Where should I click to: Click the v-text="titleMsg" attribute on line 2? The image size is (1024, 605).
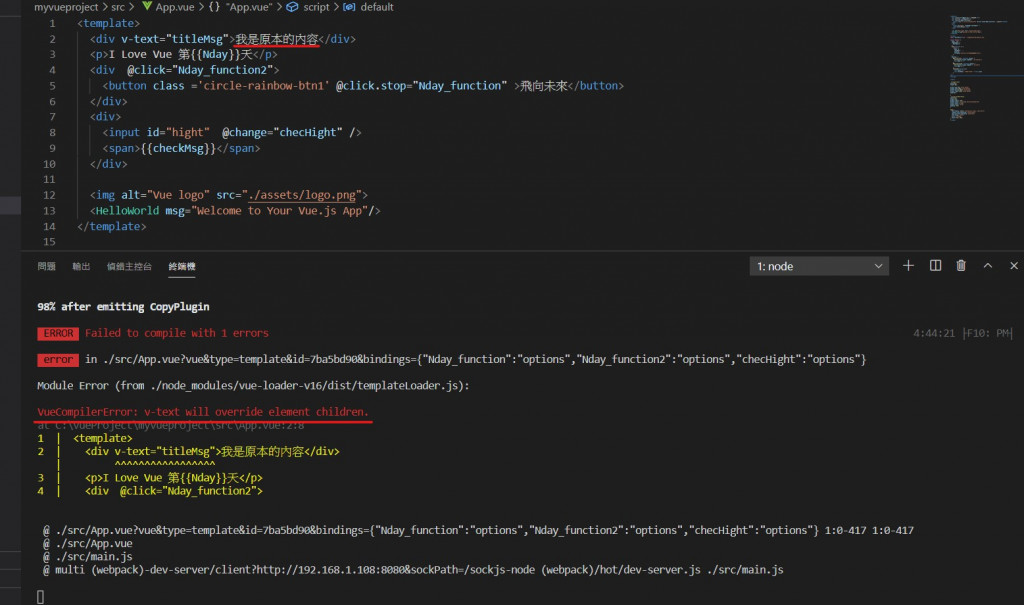click(175, 39)
